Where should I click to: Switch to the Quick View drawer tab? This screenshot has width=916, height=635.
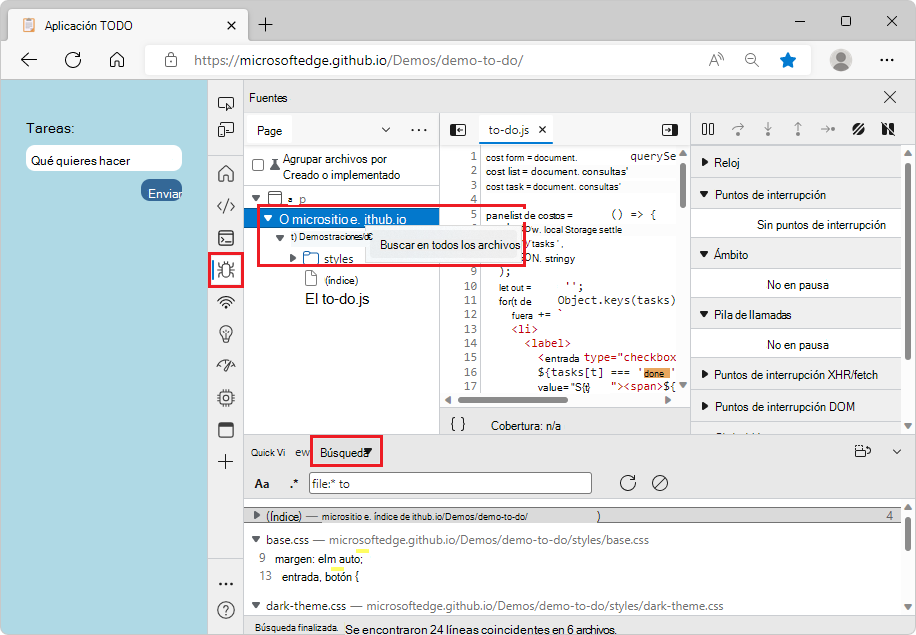click(279, 453)
